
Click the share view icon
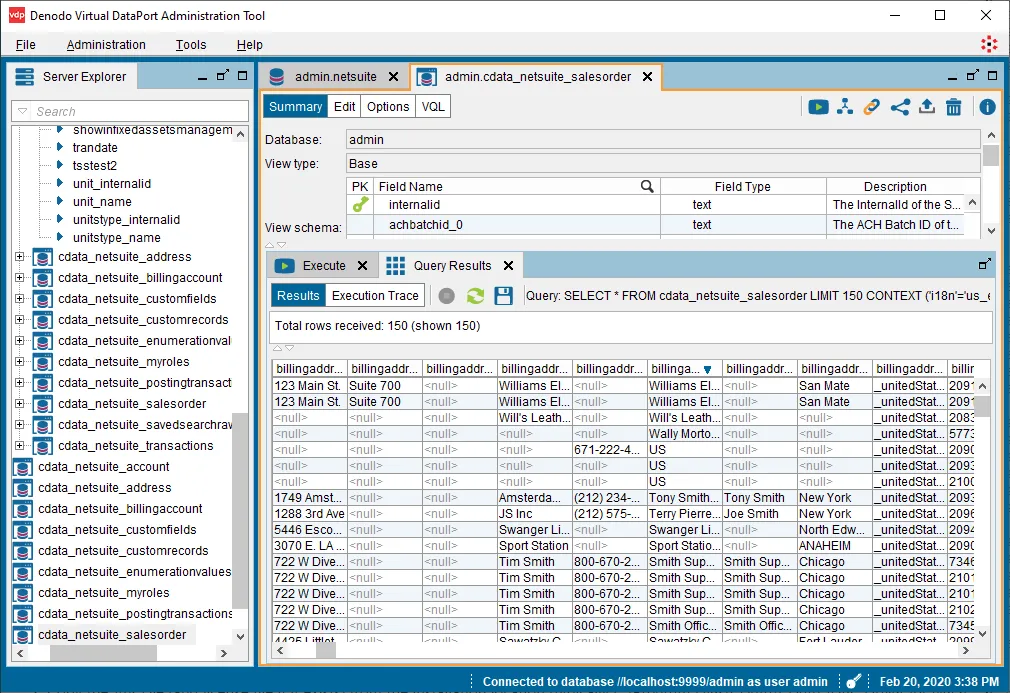[900, 106]
